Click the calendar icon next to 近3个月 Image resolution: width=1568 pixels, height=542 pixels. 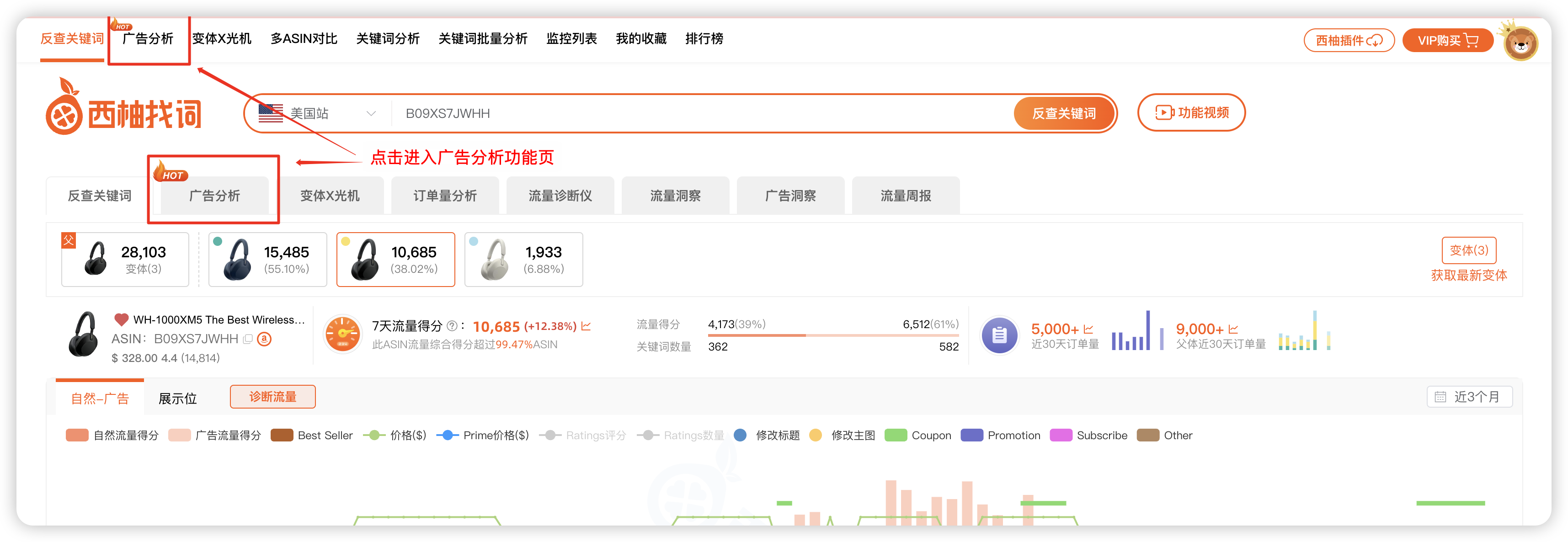pyautogui.click(x=1440, y=397)
